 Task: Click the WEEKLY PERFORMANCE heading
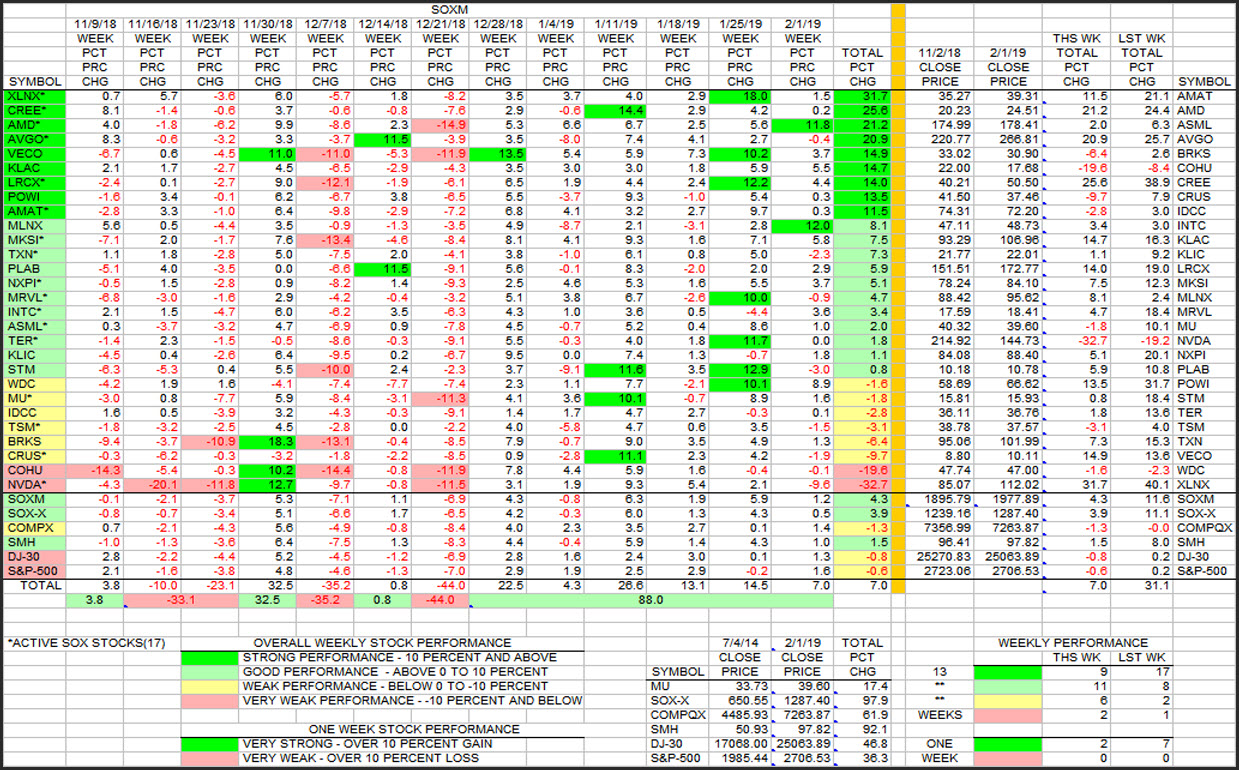pyautogui.click(x=1073, y=643)
